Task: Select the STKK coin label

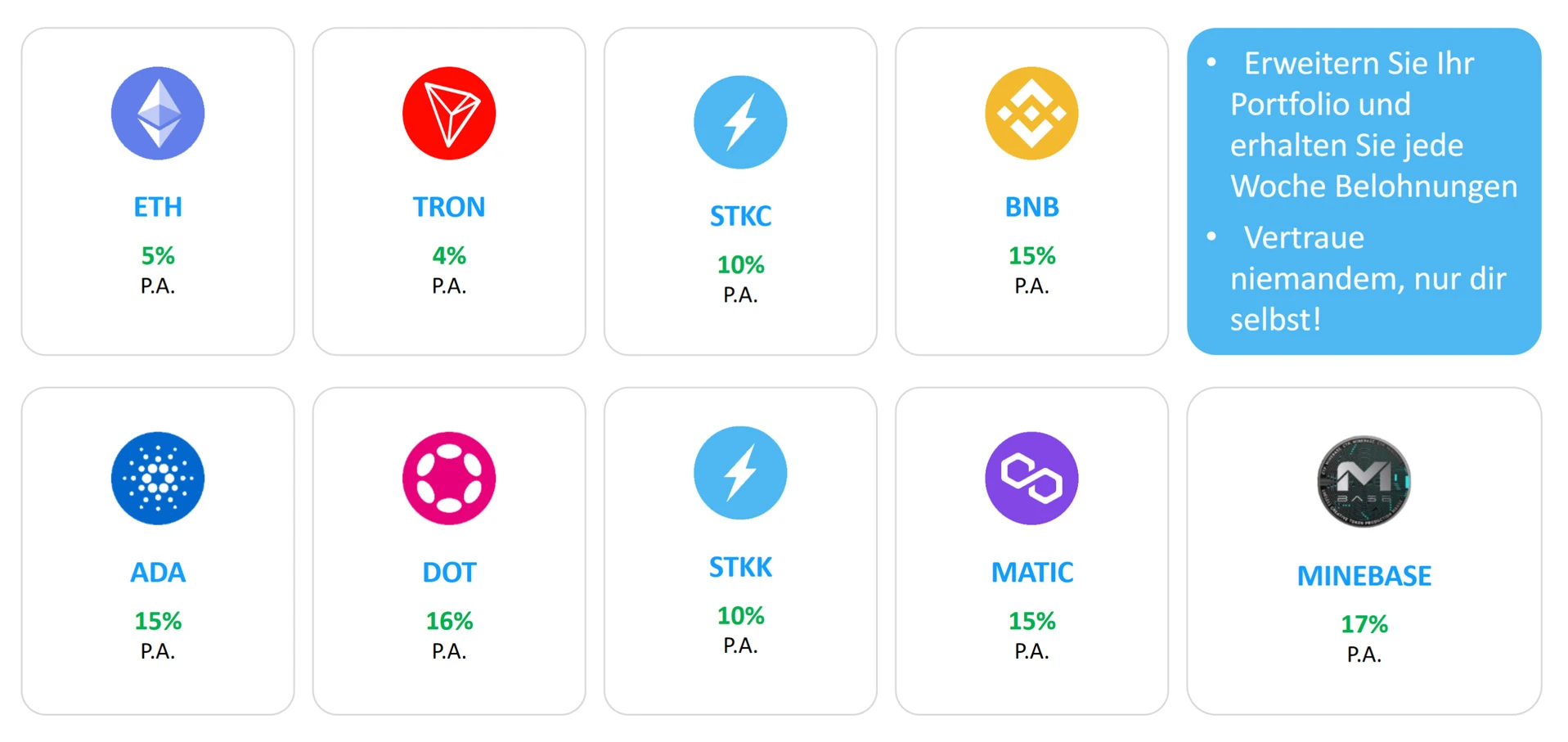Action: 740,567
